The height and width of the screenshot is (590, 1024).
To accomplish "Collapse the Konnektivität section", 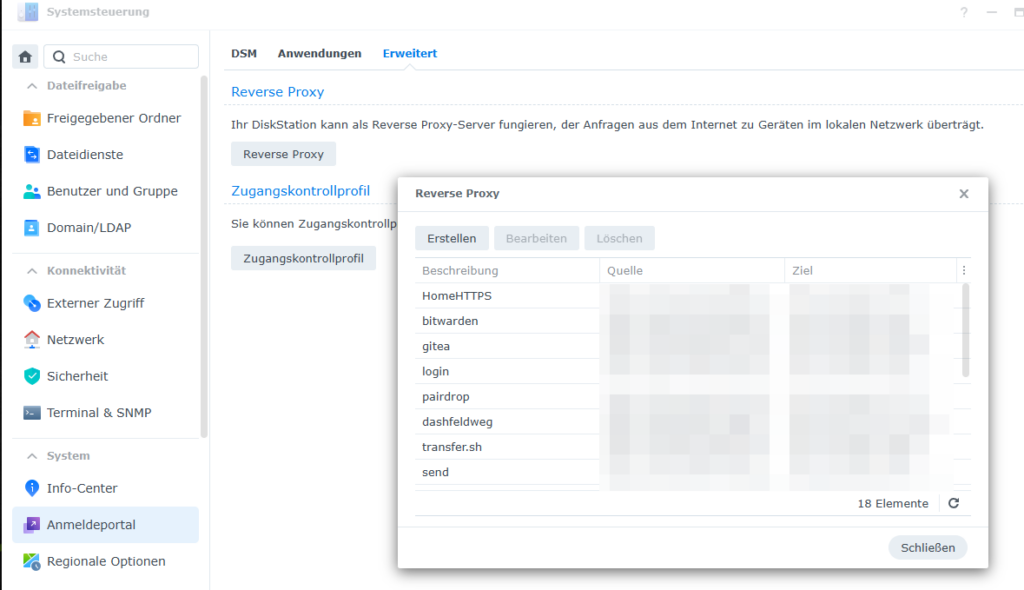I will [x=31, y=271].
